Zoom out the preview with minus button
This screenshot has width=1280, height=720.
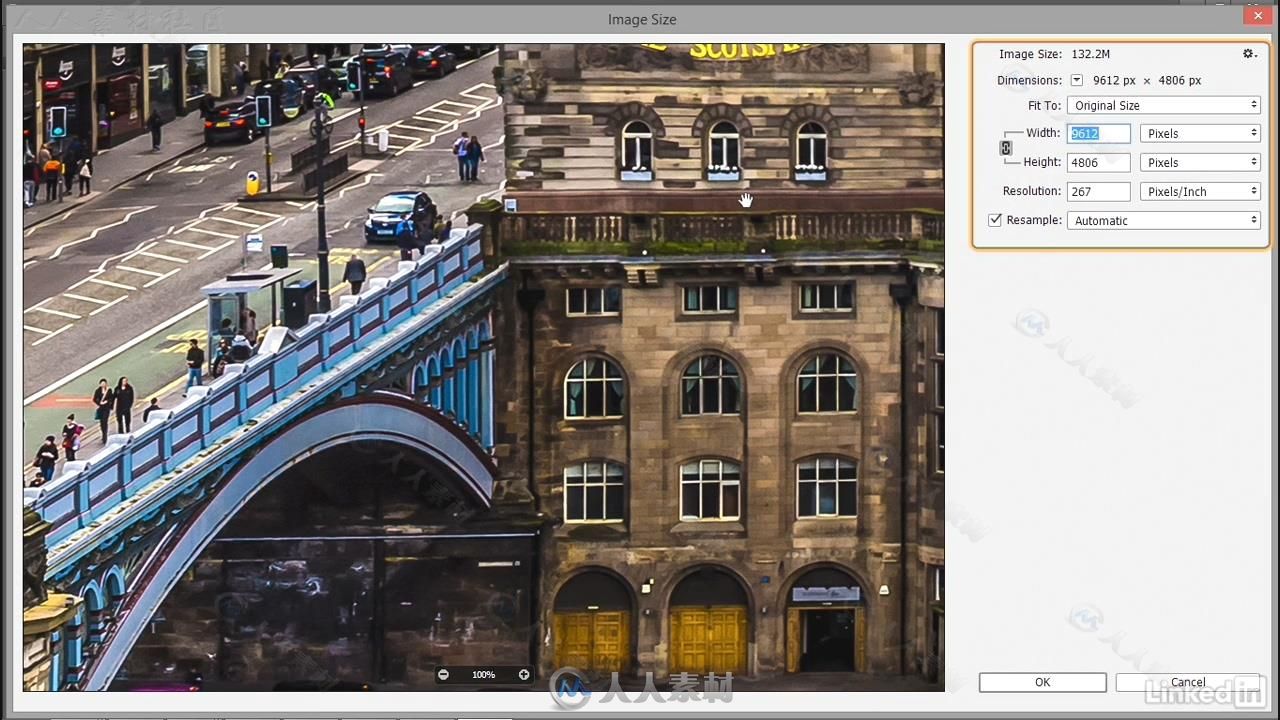click(x=443, y=675)
